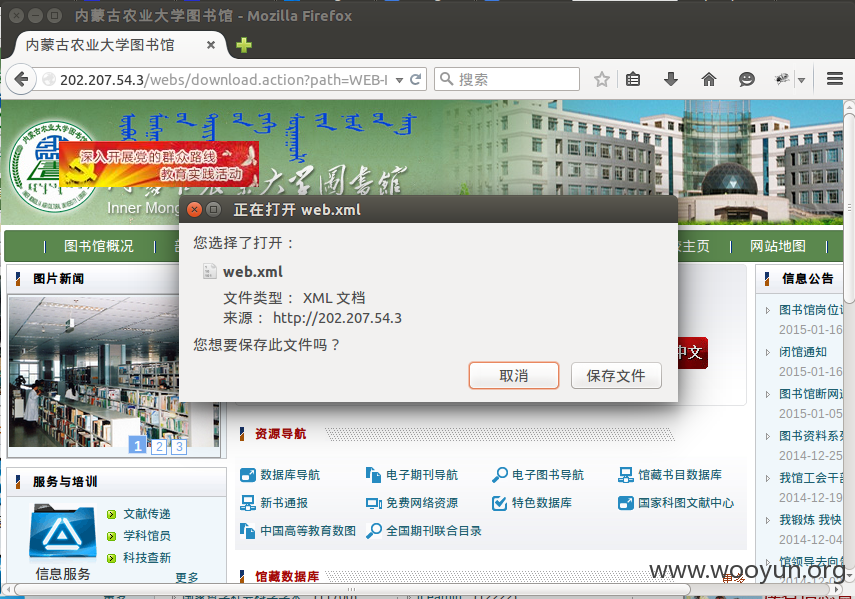Screen dimensions: 855x599
Task: Open the downloads arrow icon
Action: 671,80
